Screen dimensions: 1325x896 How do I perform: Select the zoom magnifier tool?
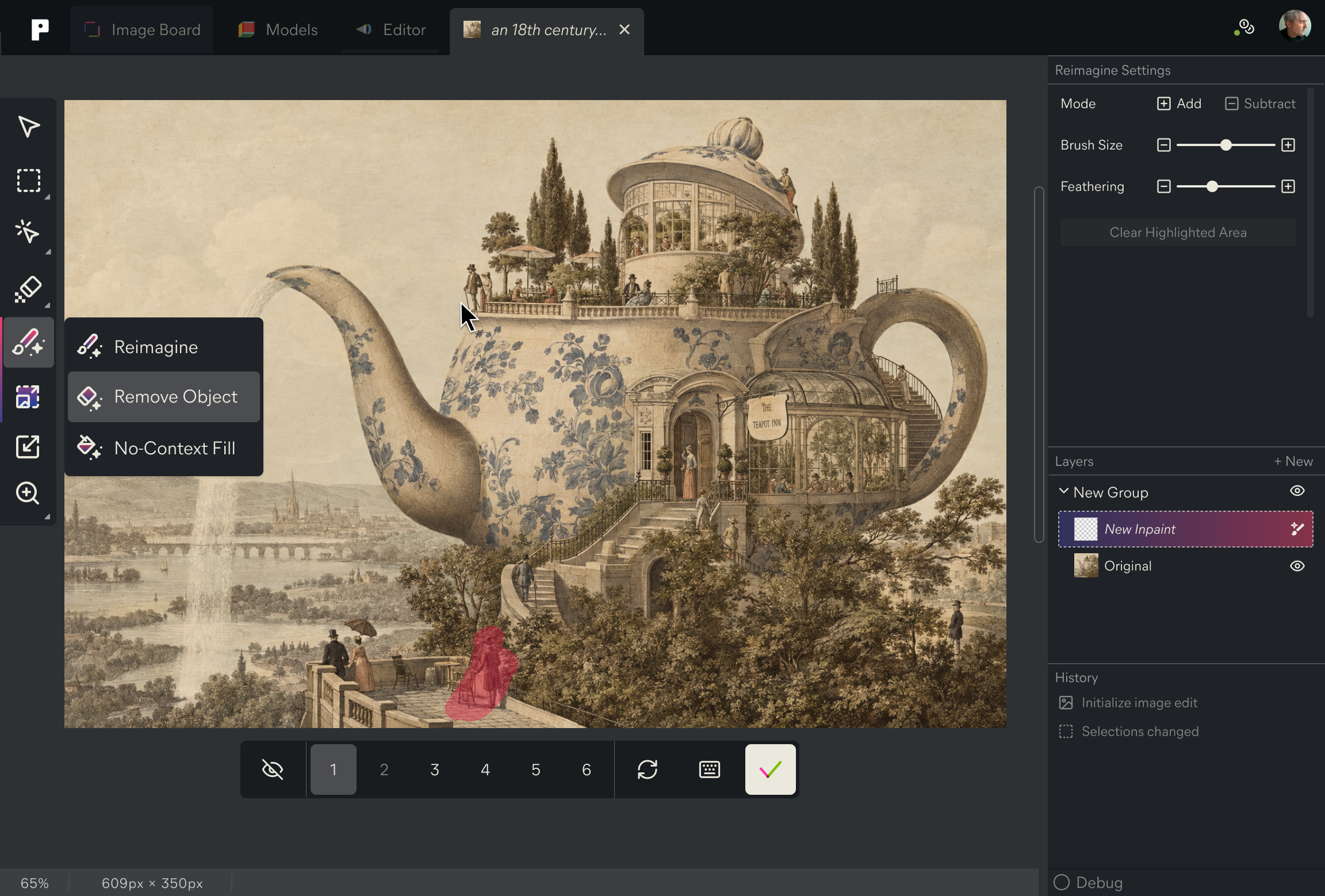pyautogui.click(x=28, y=493)
